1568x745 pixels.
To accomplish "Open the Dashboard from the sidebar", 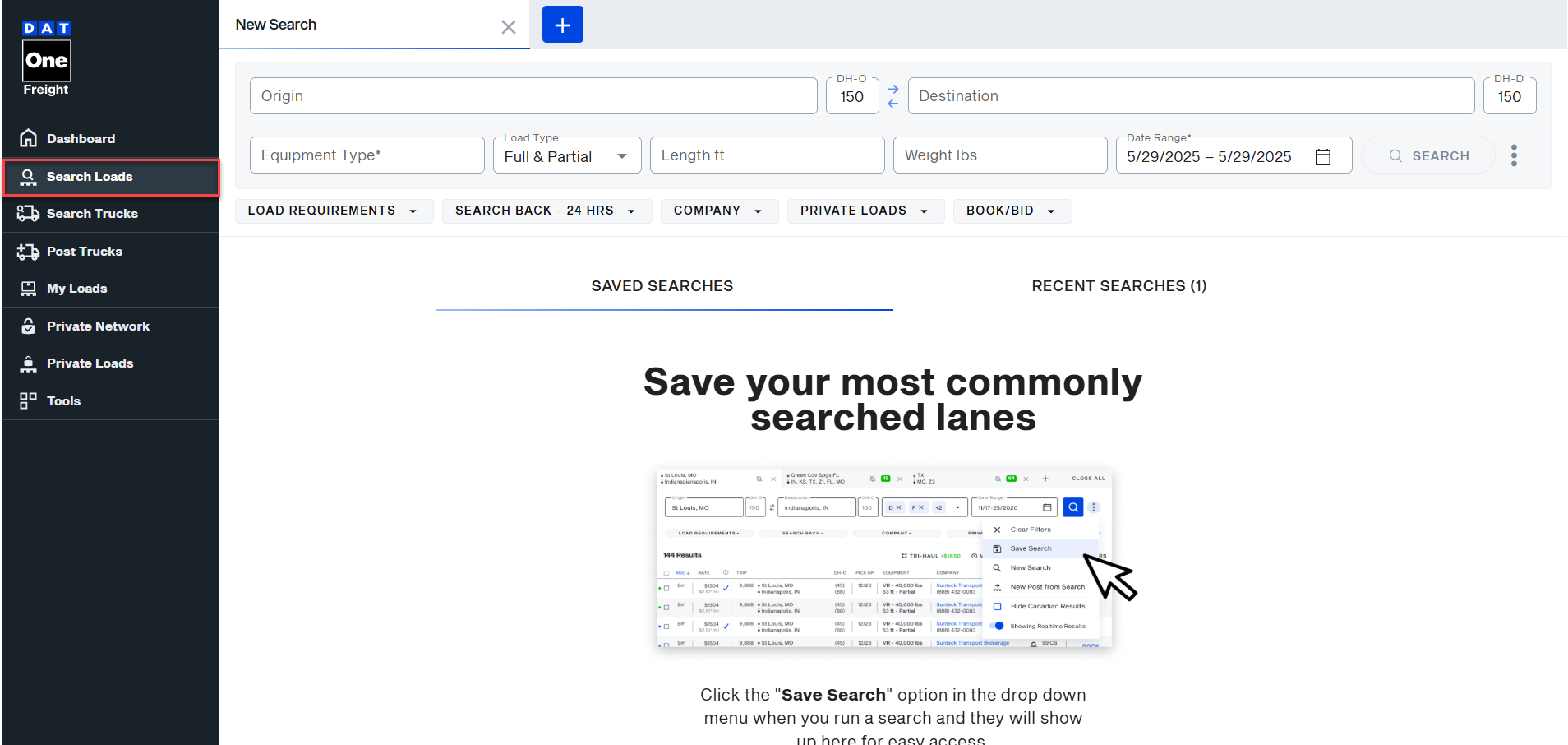I will click(x=80, y=138).
